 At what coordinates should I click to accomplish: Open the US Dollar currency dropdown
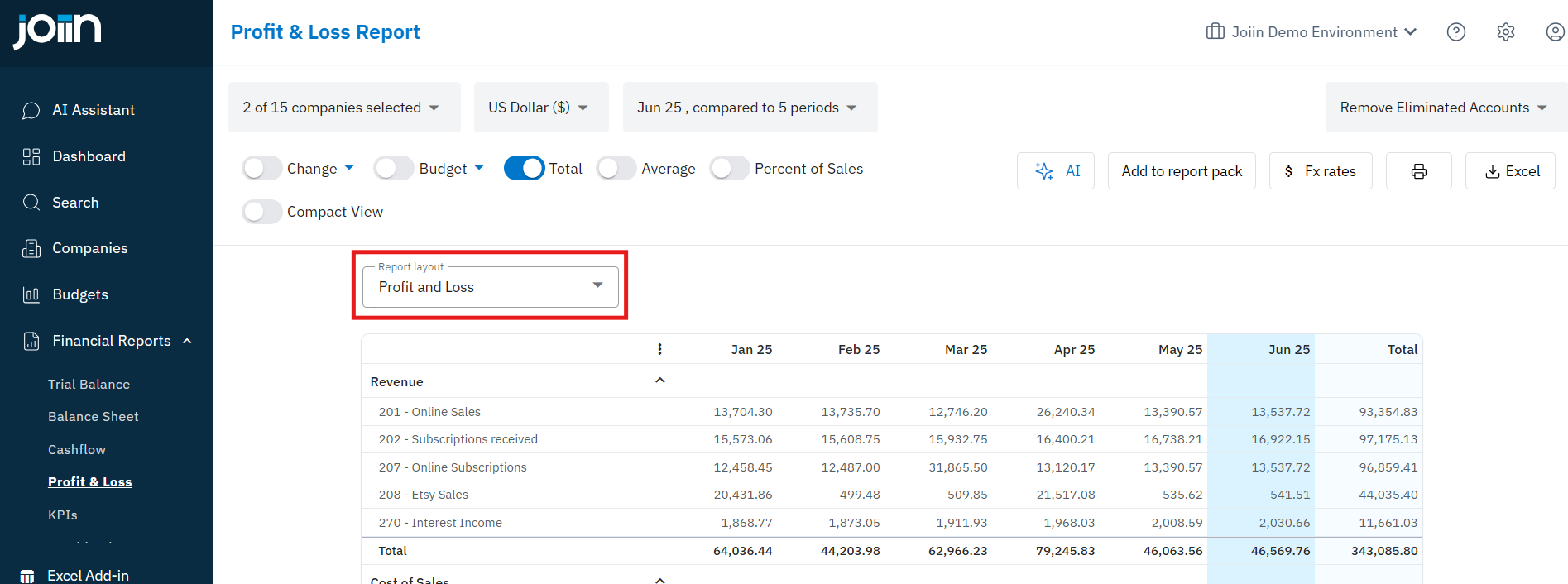point(541,108)
